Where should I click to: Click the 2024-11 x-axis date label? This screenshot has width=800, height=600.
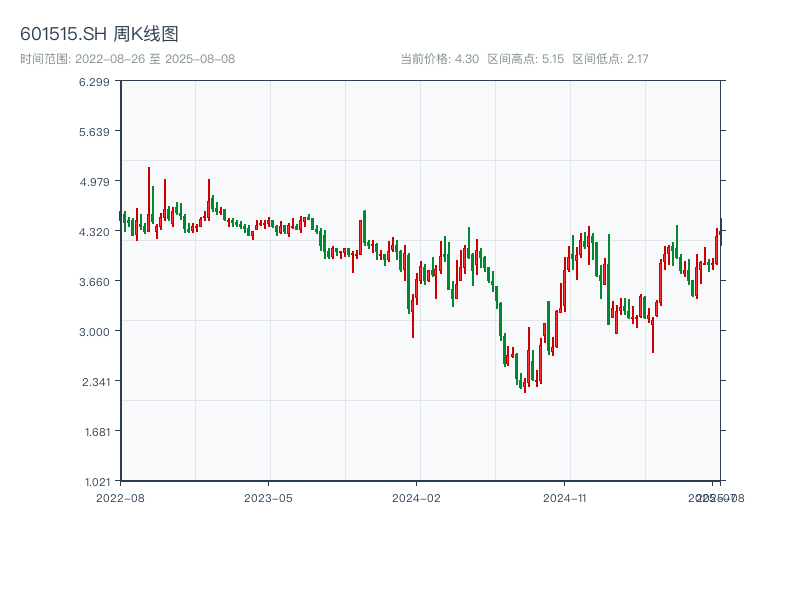click(565, 497)
